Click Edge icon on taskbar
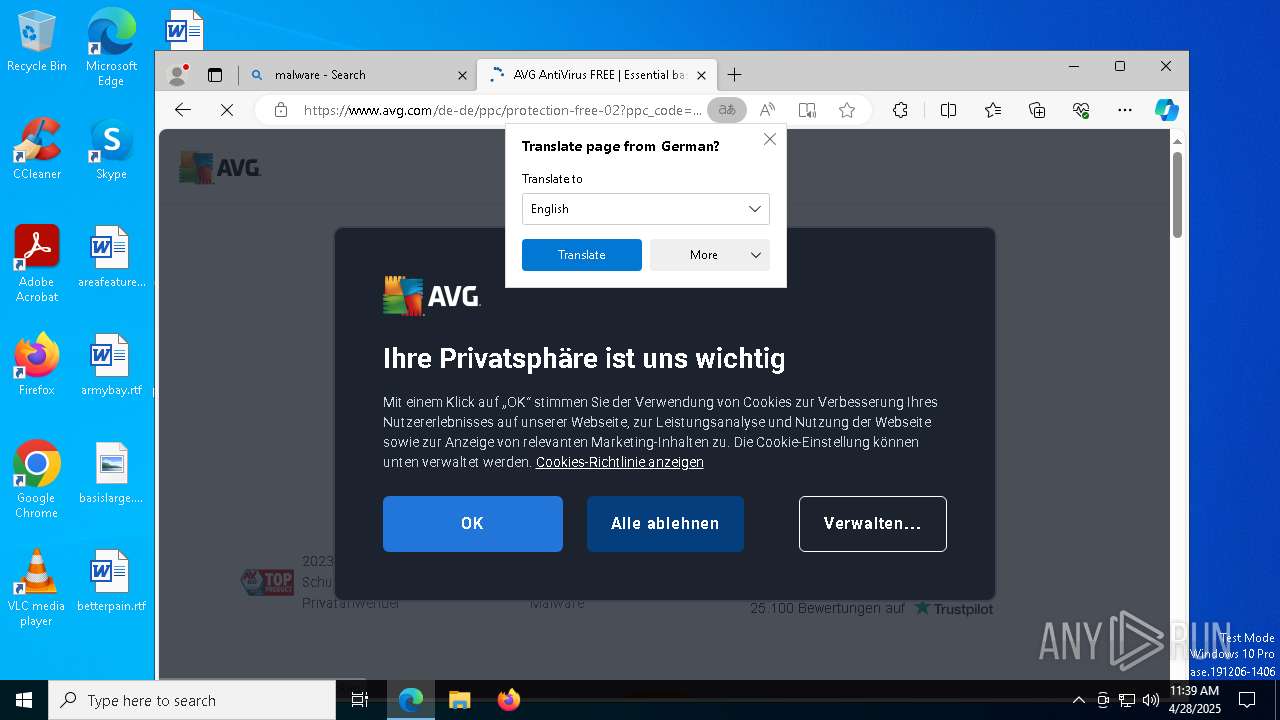 point(411,700)
